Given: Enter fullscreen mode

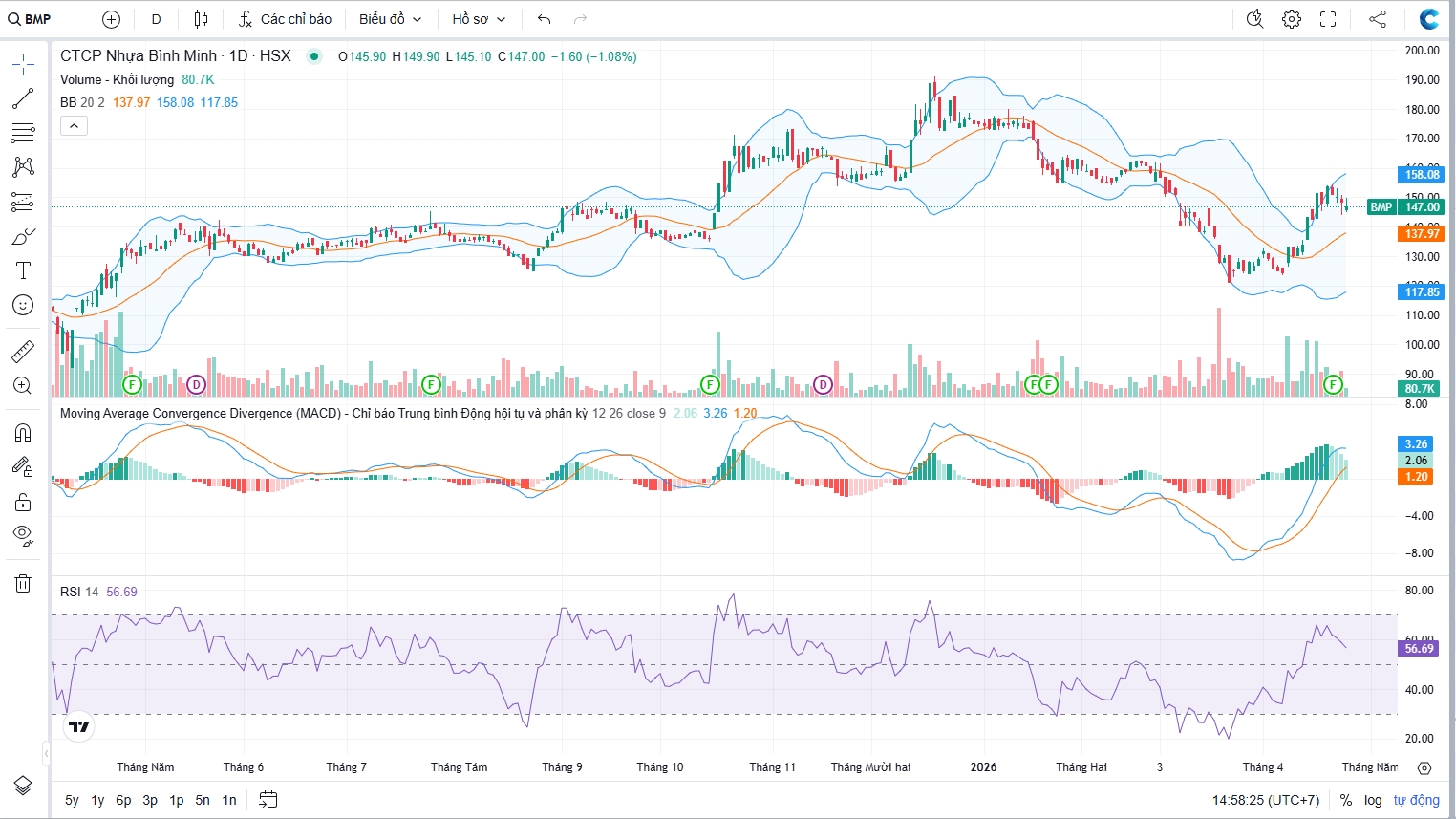Looking at the screenshot, I should (x=1328, y=19).
